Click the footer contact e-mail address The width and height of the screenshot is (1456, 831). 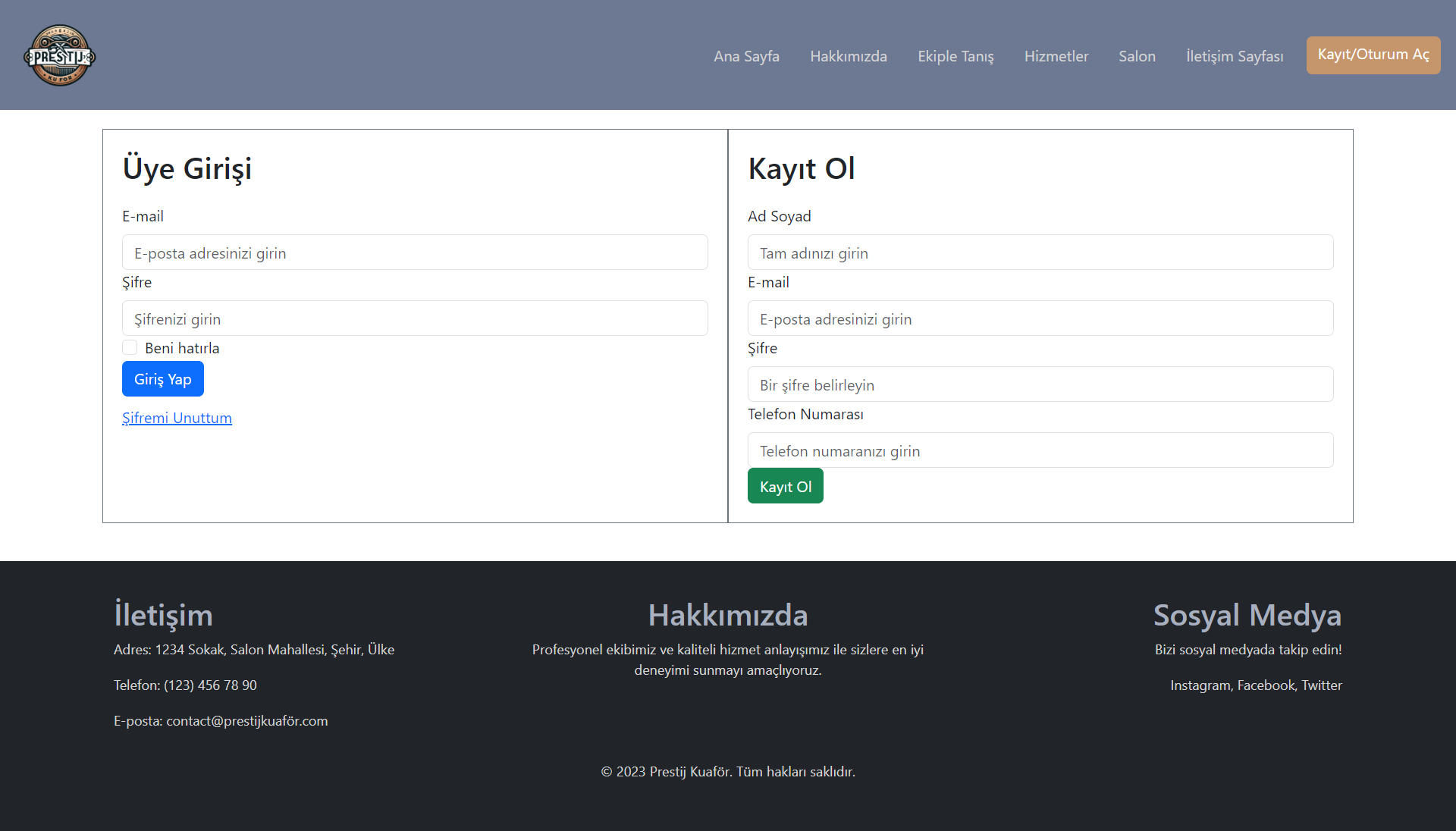pos(246,720)
